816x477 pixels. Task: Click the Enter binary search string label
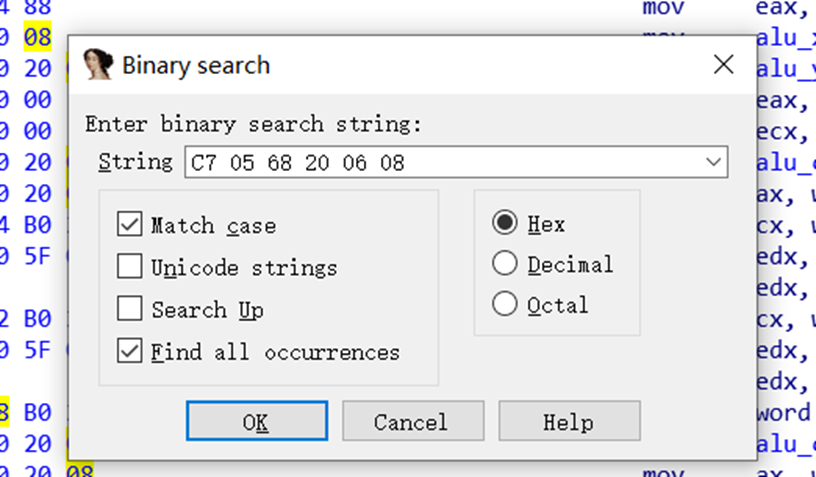click(254, 124)
